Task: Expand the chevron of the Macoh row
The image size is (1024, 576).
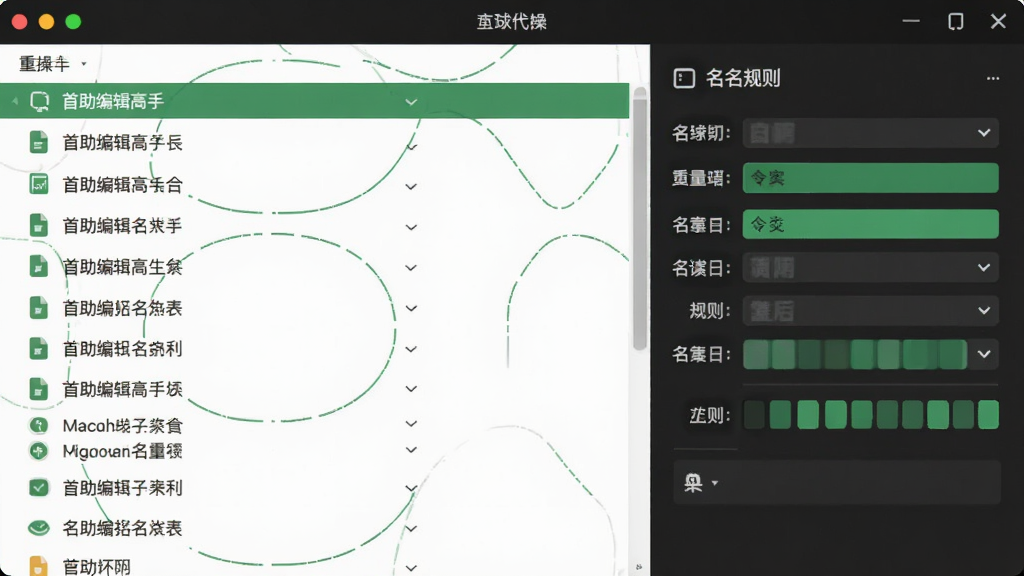Action: point(411,424)
